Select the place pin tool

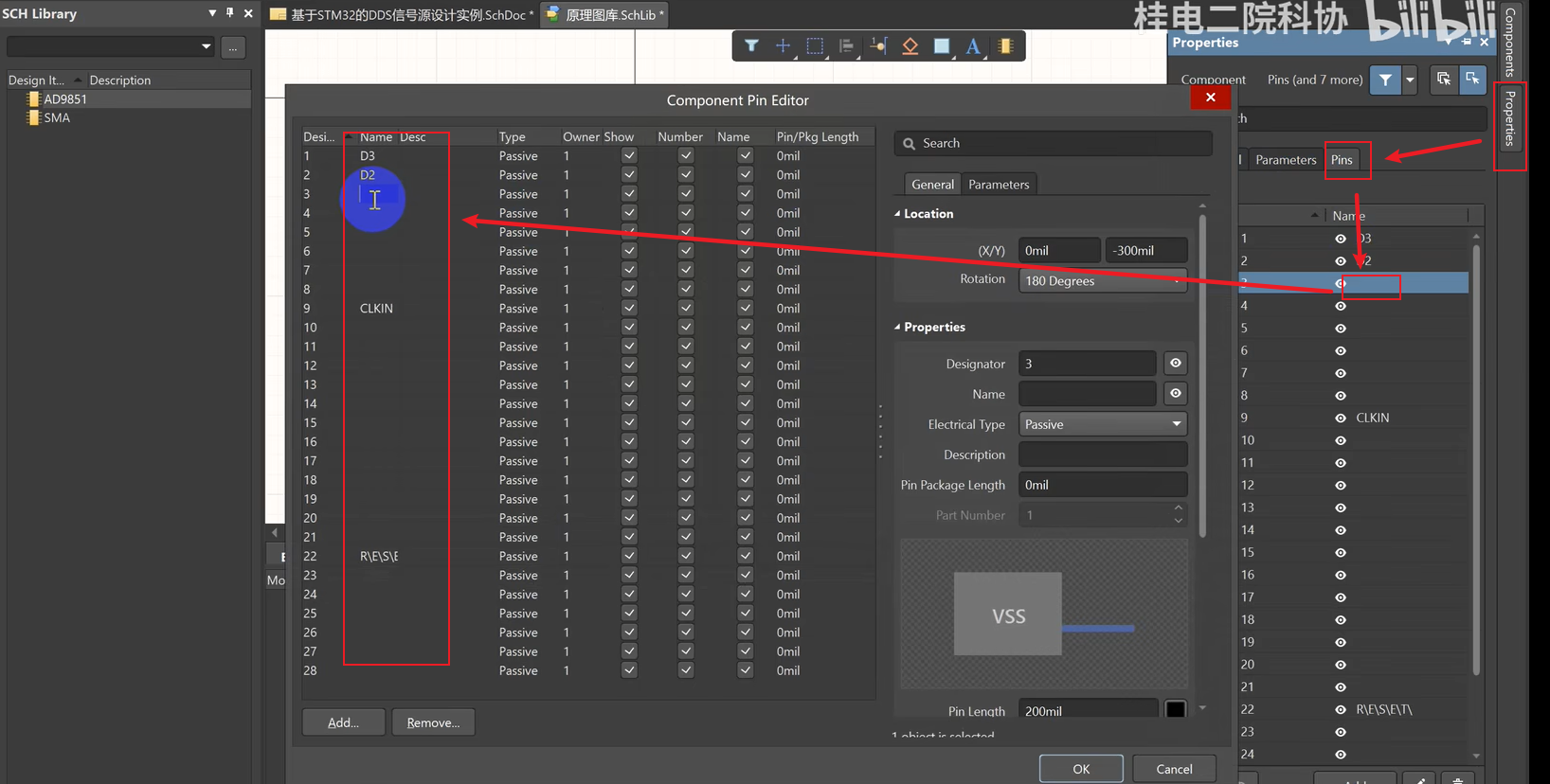(x=878, y=45)
